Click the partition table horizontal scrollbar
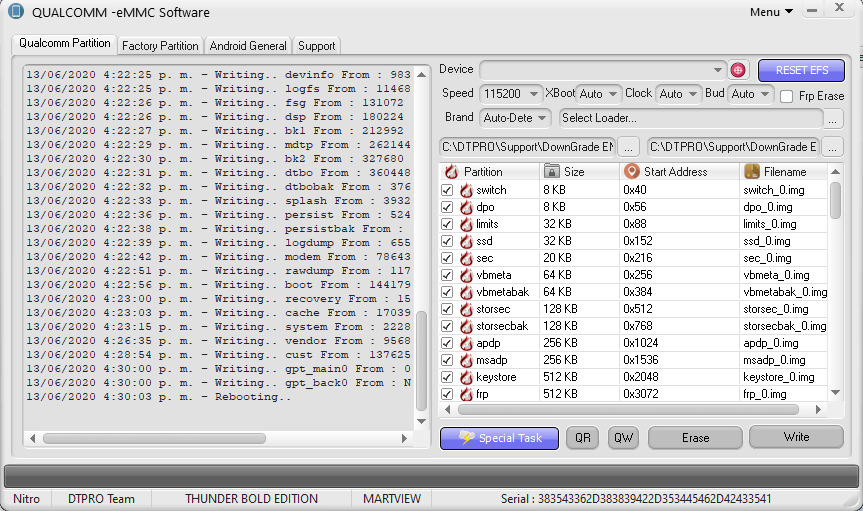Viewport: 863px width, 511px height. pos(628,410)
